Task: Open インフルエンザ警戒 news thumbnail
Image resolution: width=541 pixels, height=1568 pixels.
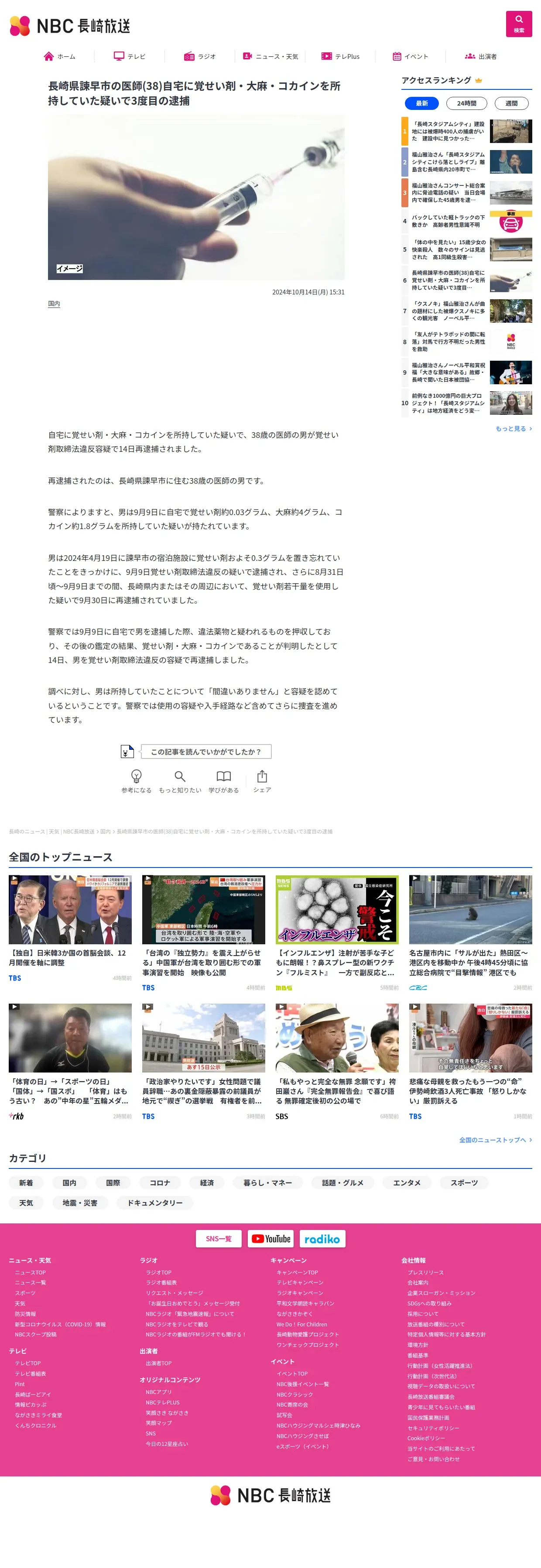Action: [x=336, y=909]
